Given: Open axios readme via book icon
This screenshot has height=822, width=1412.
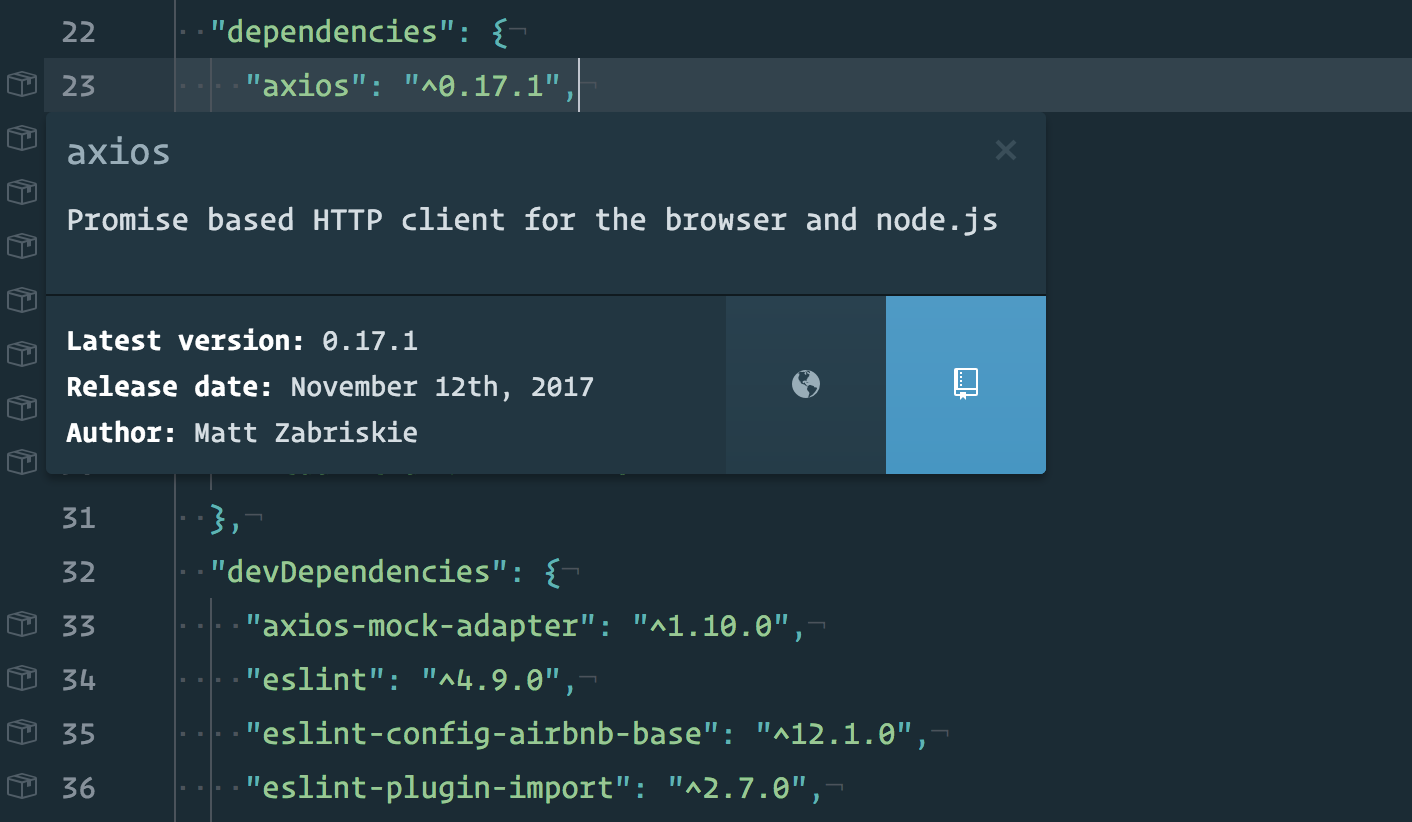Looking at the screenshot, I should [x=966, y=385].
